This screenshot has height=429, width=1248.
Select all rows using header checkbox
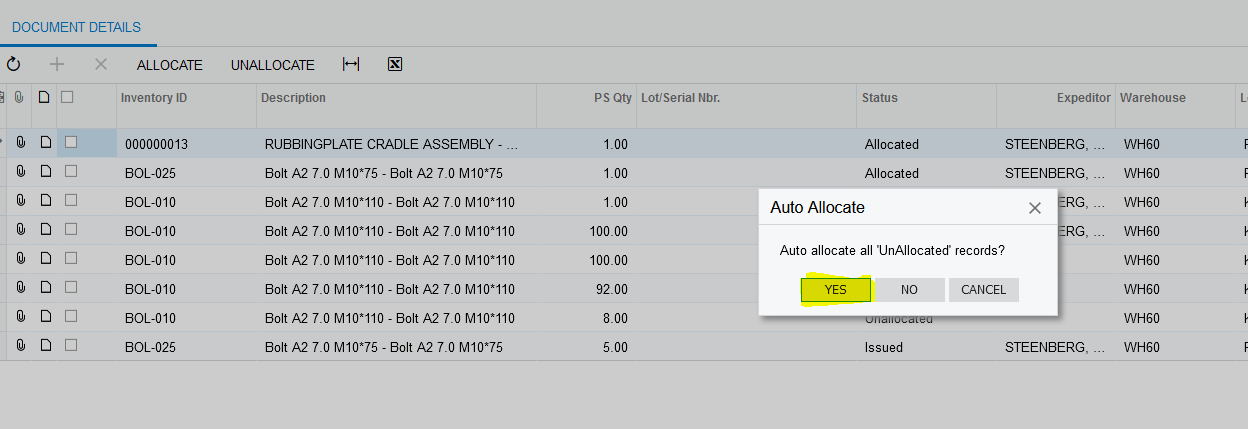67,97
